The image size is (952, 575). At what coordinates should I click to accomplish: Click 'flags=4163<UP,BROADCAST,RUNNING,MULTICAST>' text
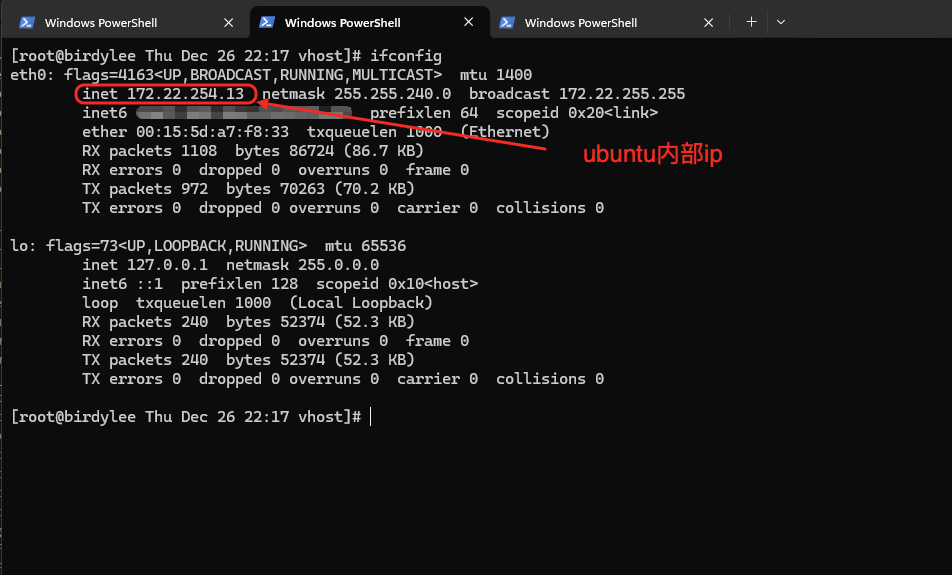(x=253, y=75)
